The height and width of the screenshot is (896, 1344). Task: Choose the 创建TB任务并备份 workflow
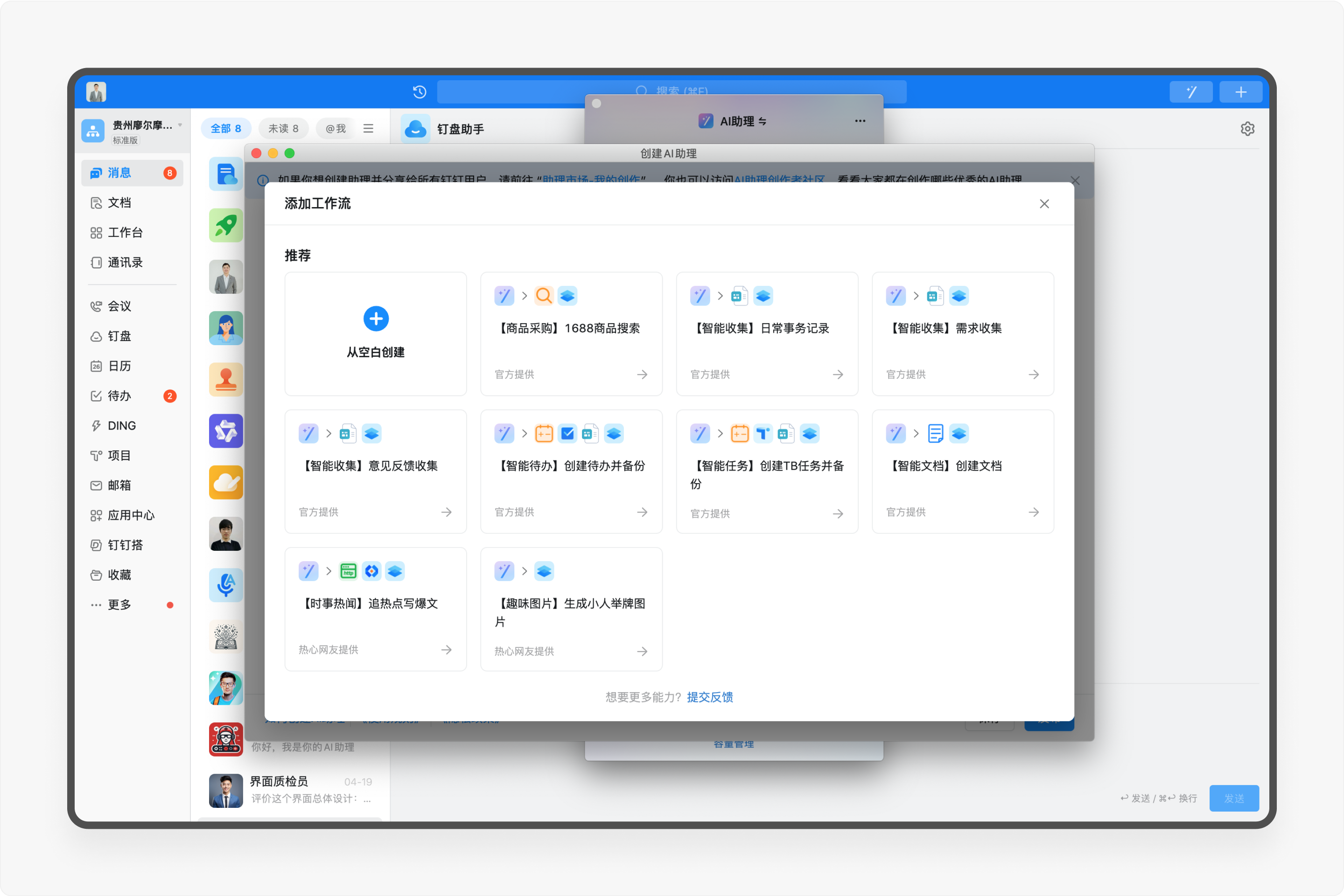point(767,472)
